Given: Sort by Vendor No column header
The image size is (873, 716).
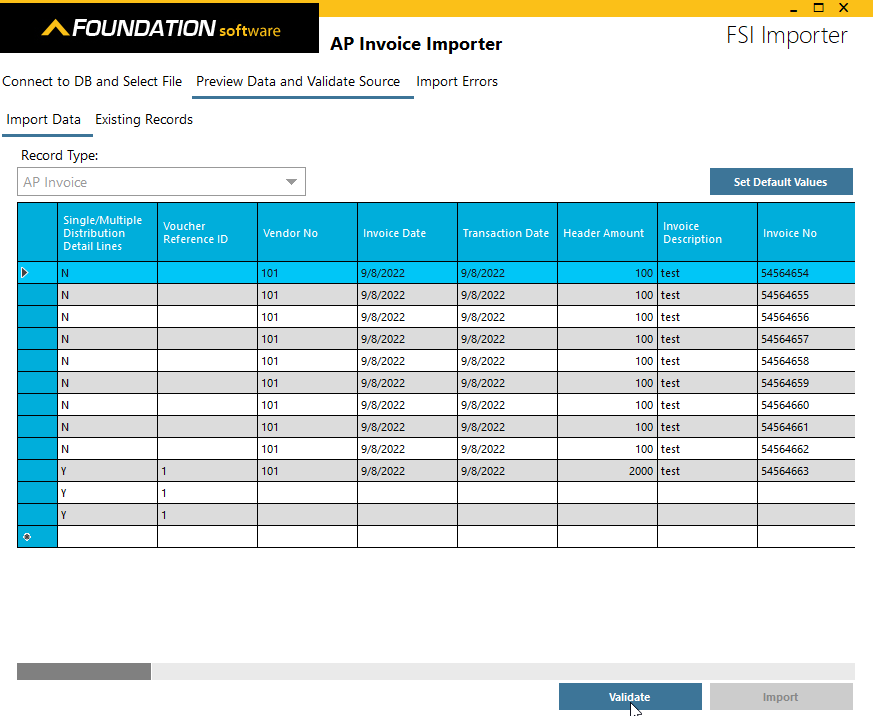Looking at the screenshot, I should 307,232.
